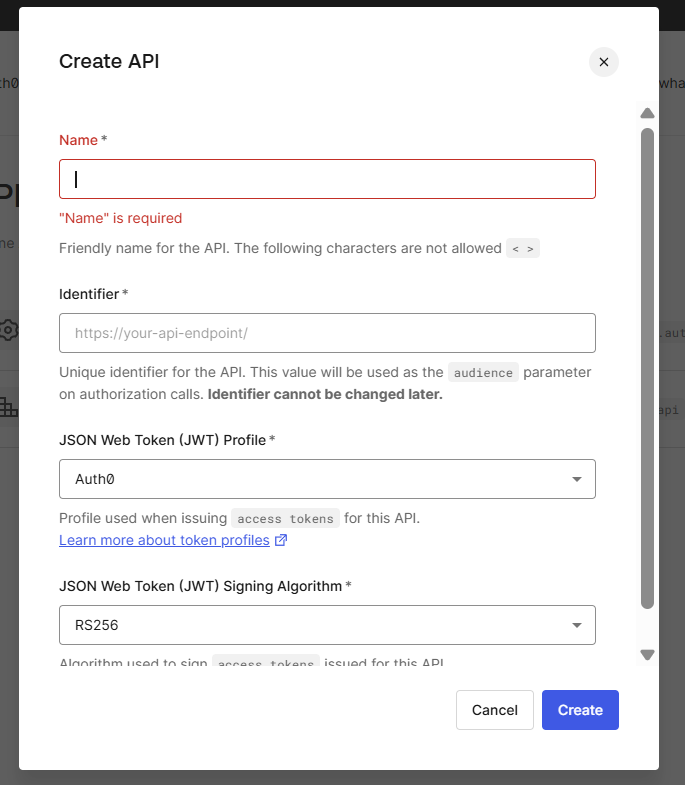Click the JSON Web Token (JWT) Profile label
Viewport: 685px width, 785px height.
[x=162, y=440]
